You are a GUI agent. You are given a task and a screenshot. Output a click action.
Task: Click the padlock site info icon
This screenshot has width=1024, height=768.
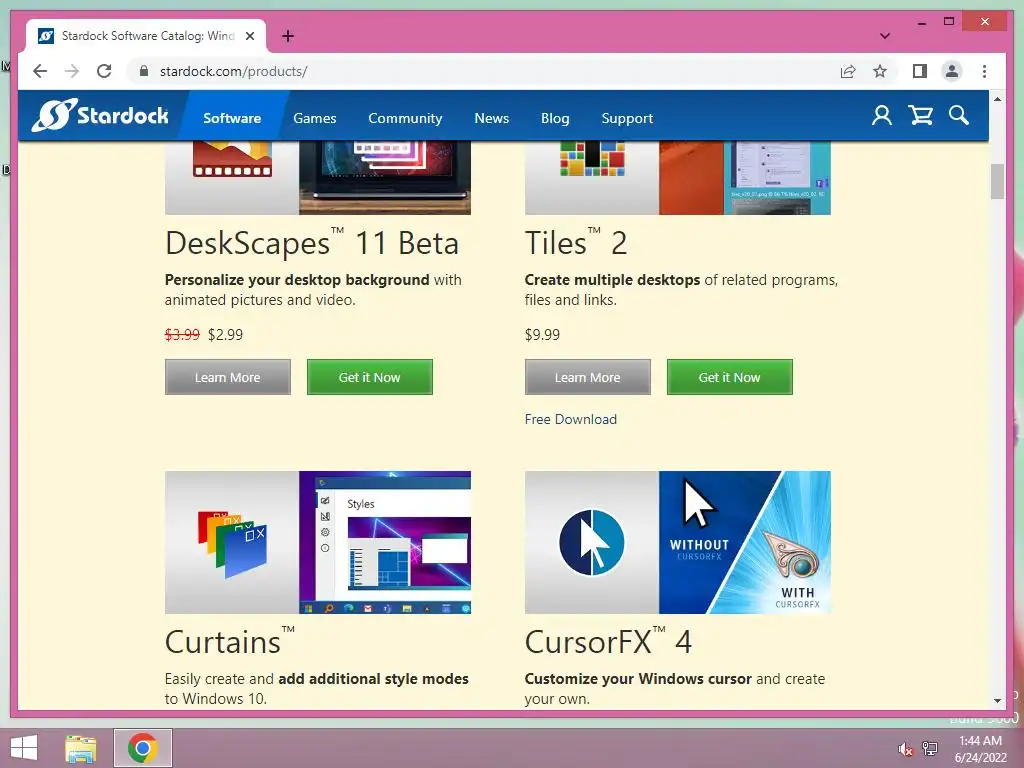(x=144, y=71)
